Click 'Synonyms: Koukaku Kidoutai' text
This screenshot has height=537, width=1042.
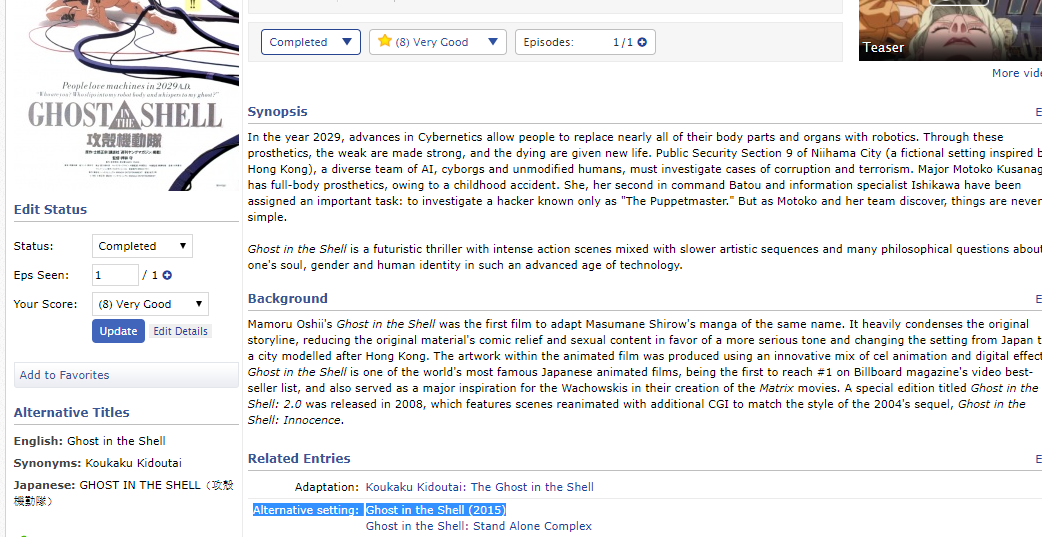(98, 463)
